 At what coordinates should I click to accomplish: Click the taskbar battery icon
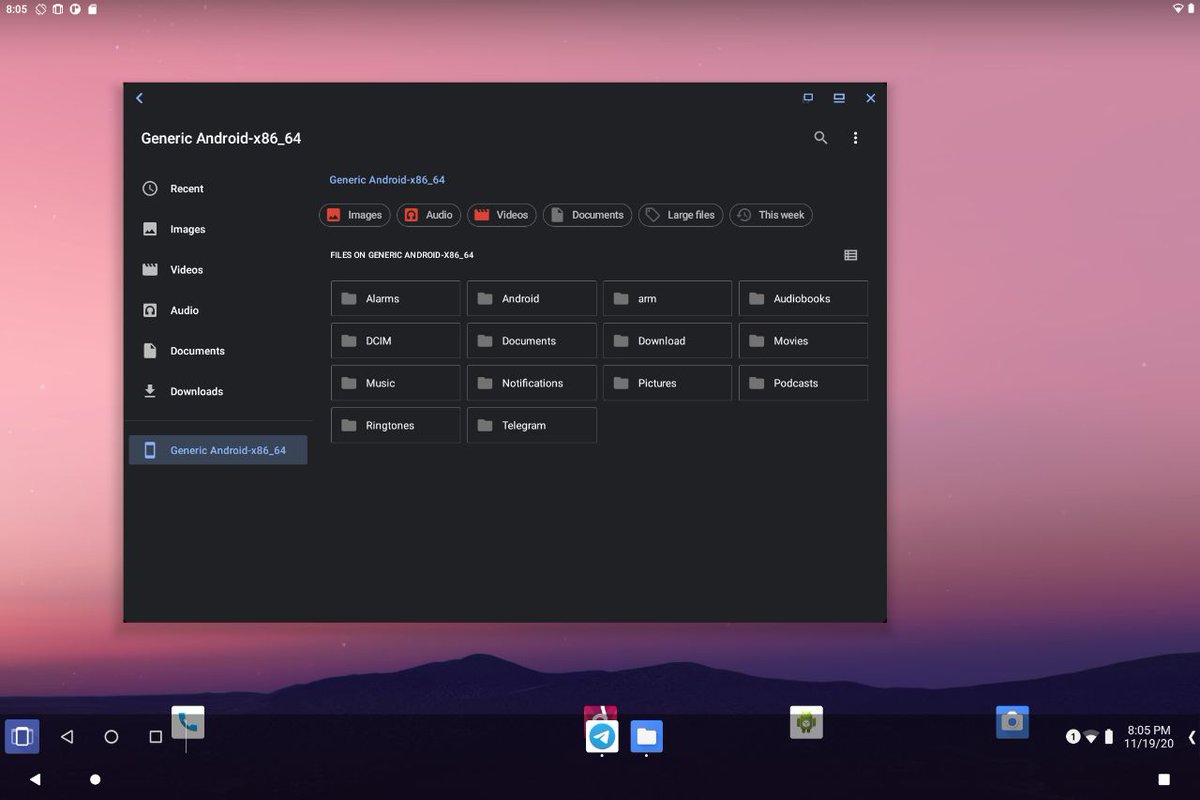(1108, 737)
